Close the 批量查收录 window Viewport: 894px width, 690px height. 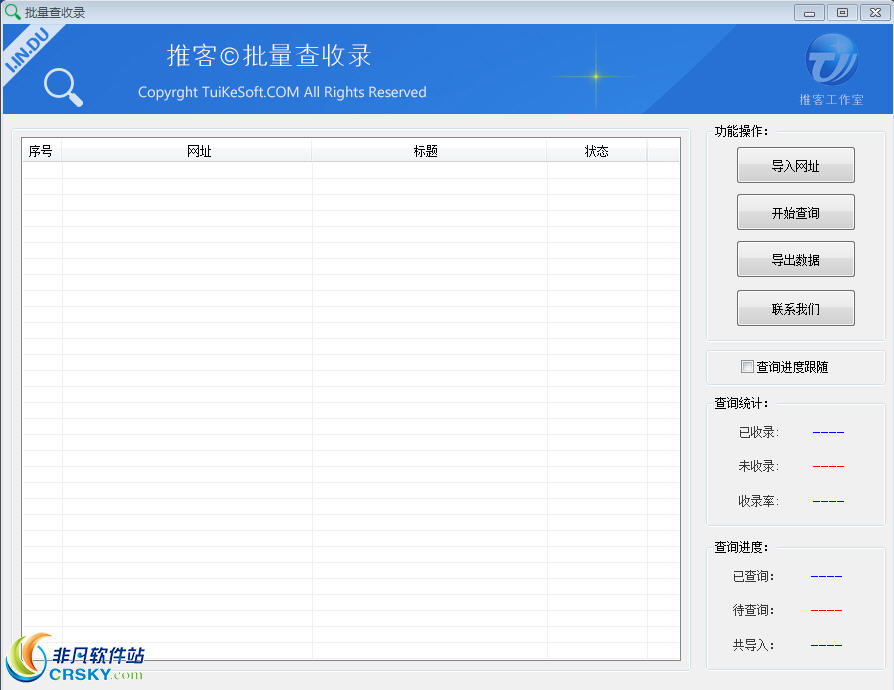coord(875,13)
